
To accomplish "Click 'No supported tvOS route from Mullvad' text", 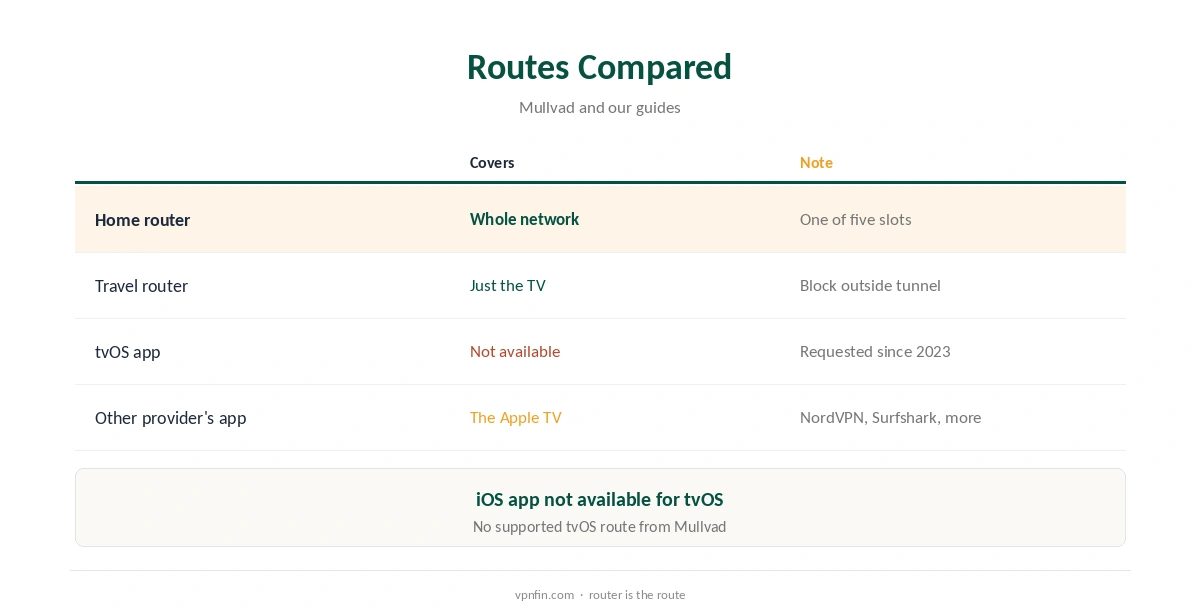I will pyautogui.click(x=599, y=527).
